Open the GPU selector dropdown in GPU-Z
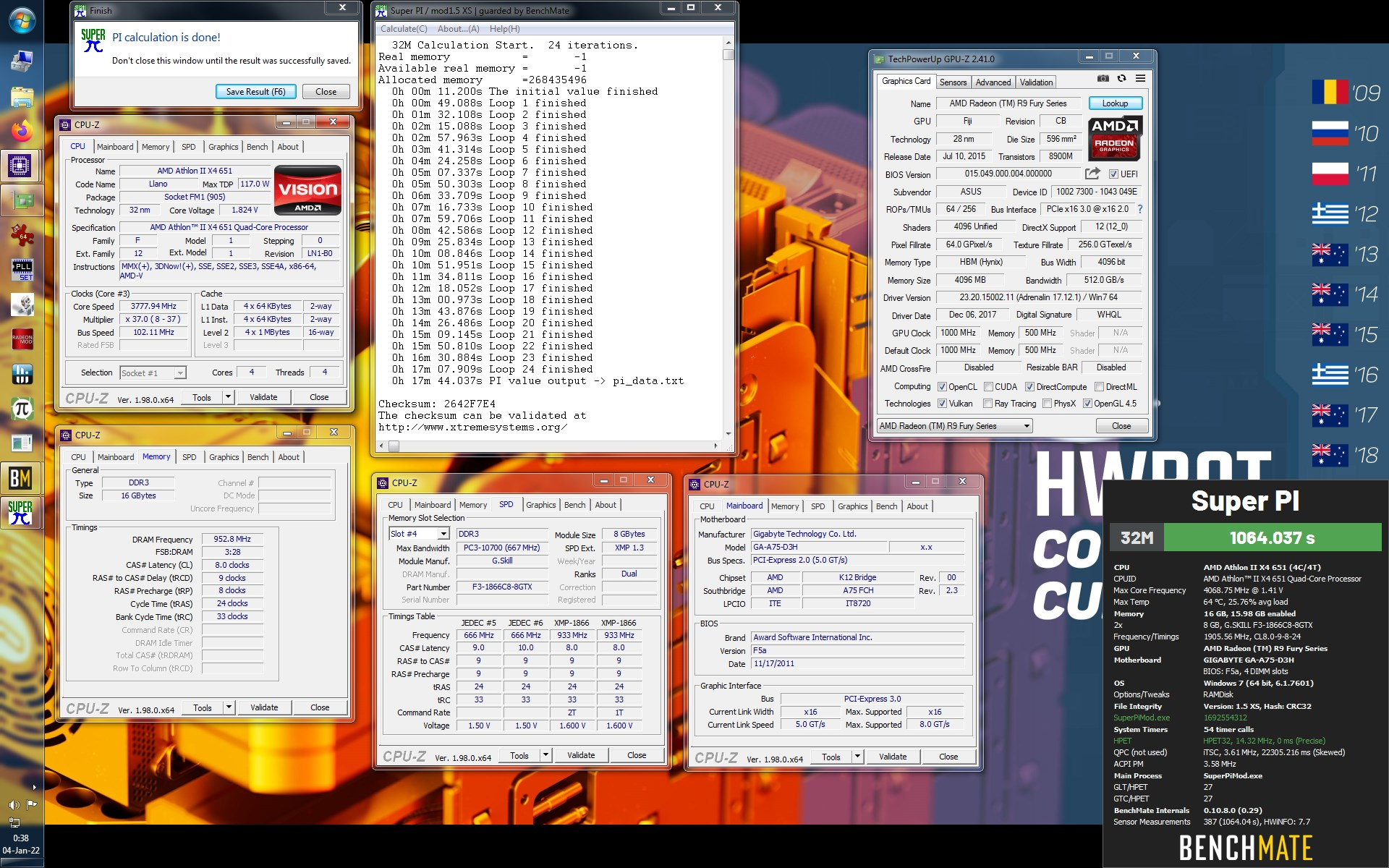 [x=954, y=426]
